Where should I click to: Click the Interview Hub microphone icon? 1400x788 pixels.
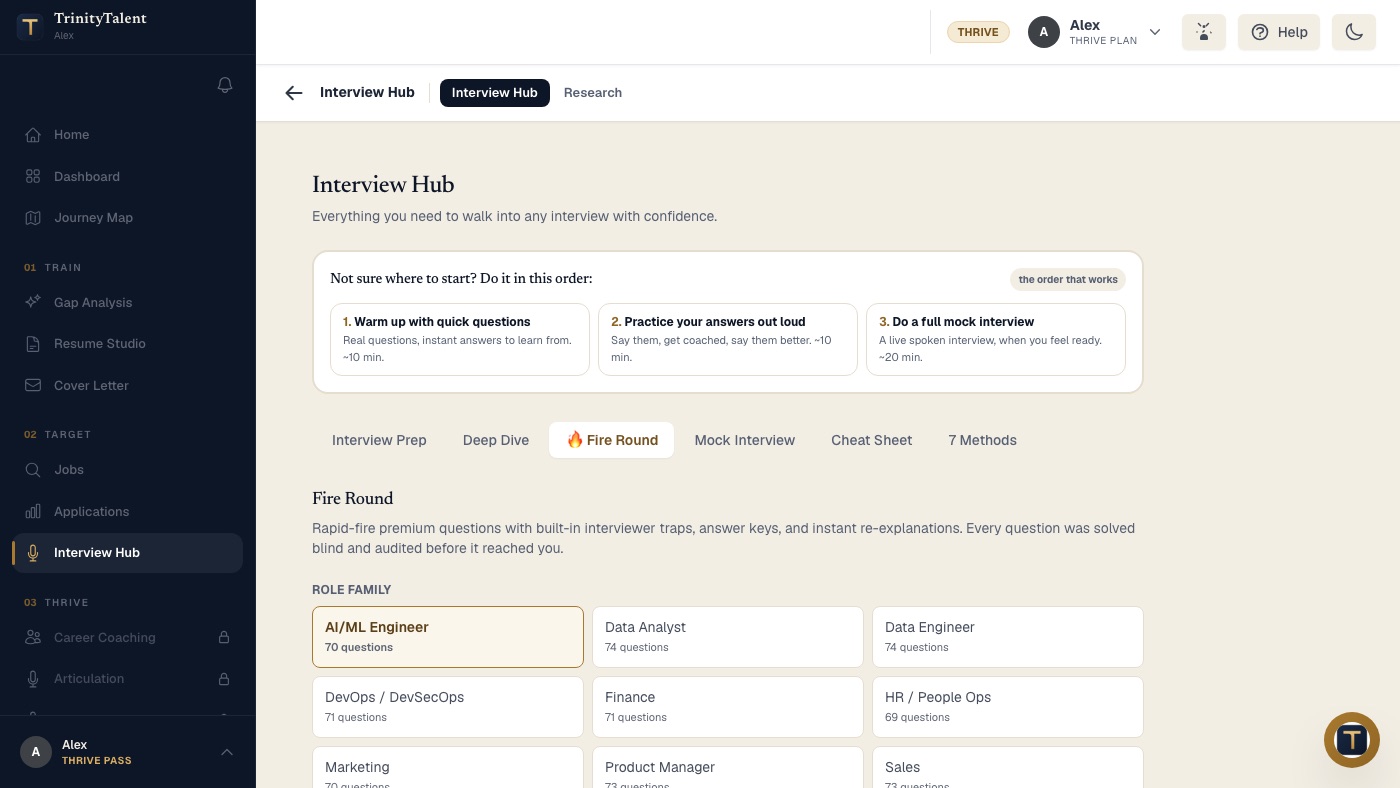point(33,553)
